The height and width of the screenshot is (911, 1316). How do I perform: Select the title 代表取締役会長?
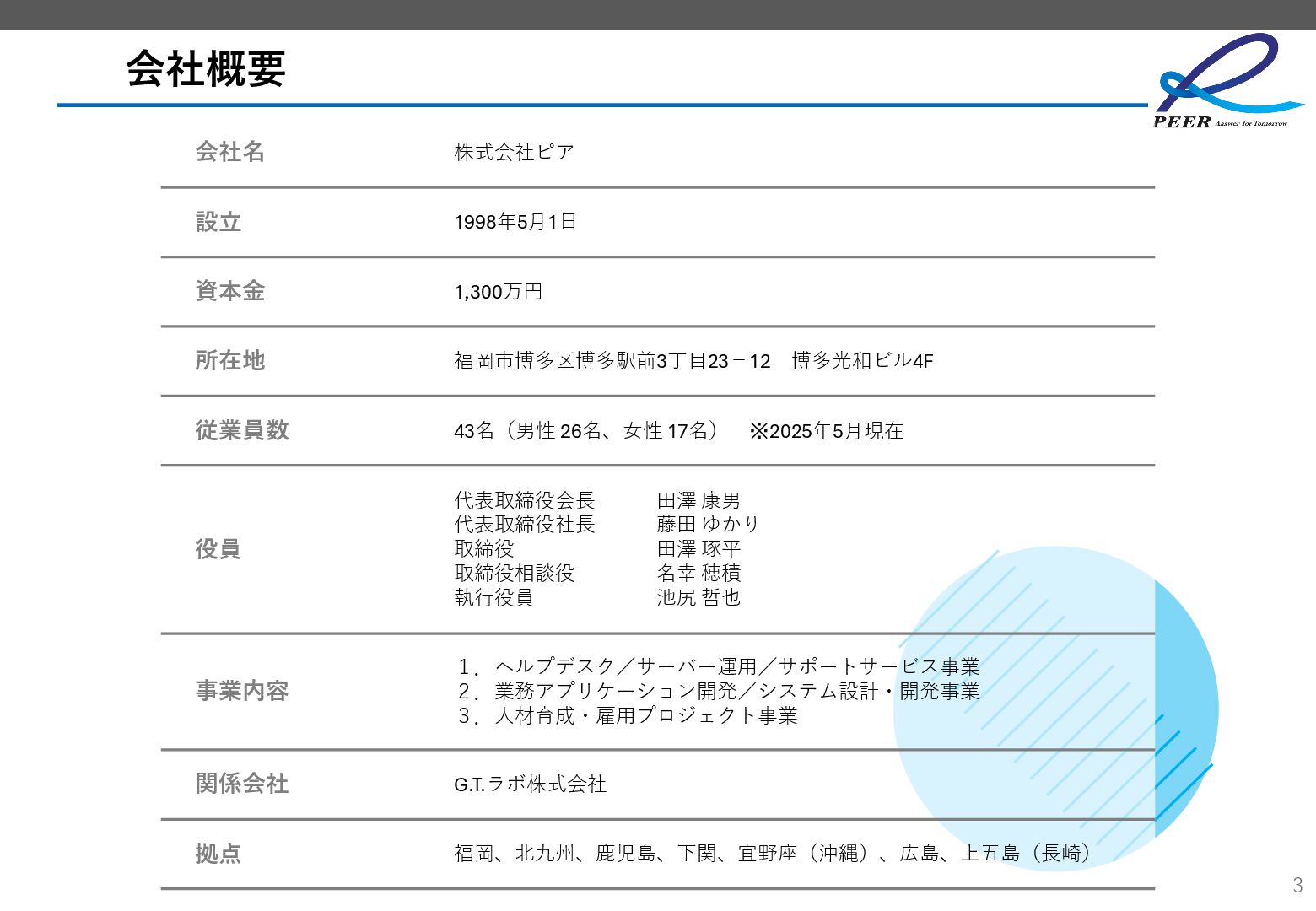pos(525,500)
